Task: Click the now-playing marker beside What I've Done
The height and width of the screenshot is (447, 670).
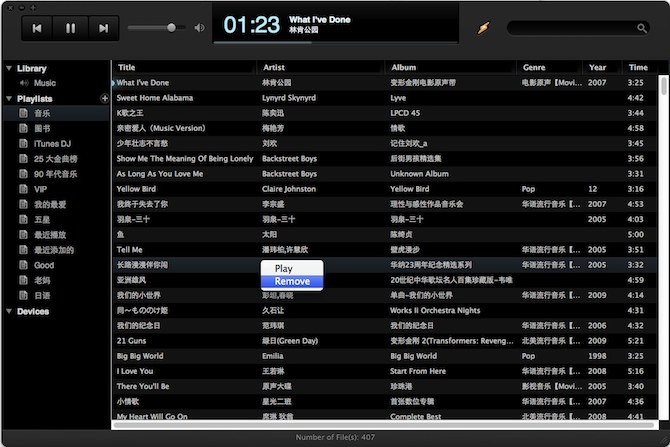Action: (113, 82)
